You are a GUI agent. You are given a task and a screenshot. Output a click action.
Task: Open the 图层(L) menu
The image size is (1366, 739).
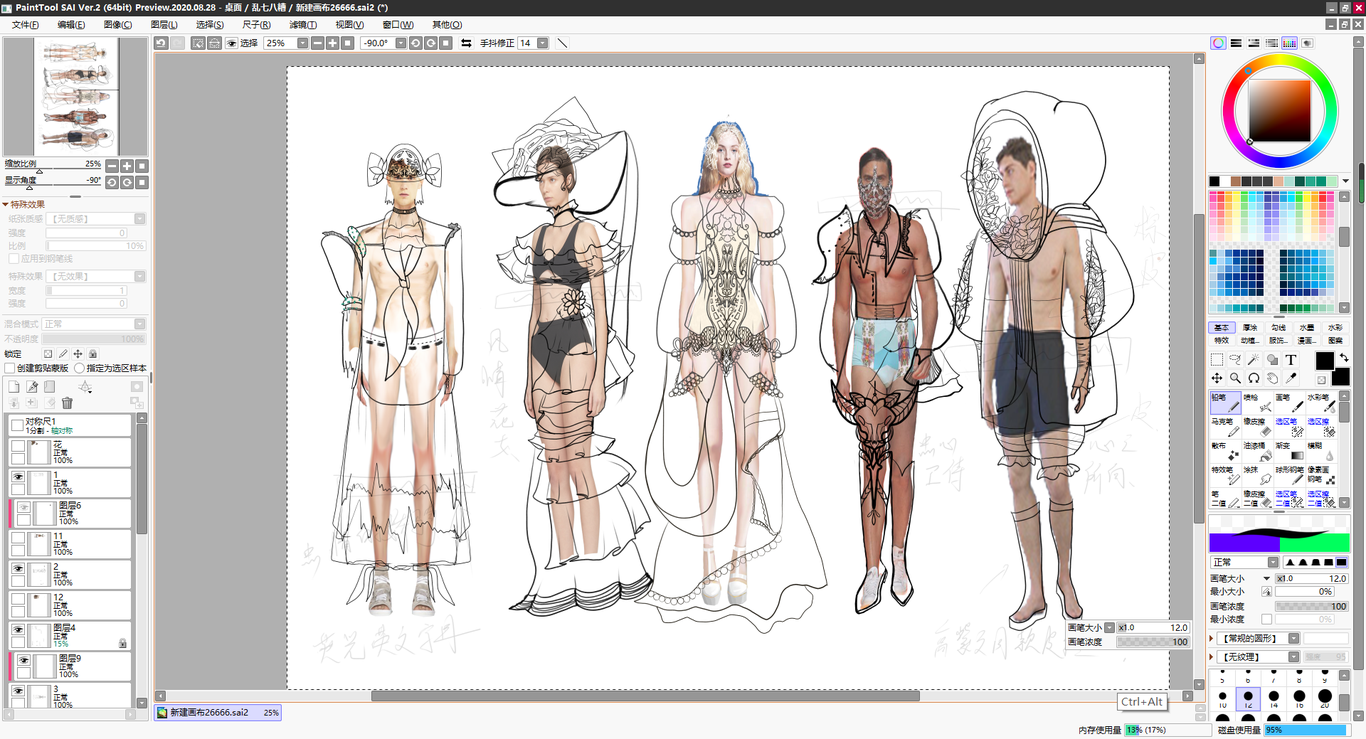click(164, 24)
